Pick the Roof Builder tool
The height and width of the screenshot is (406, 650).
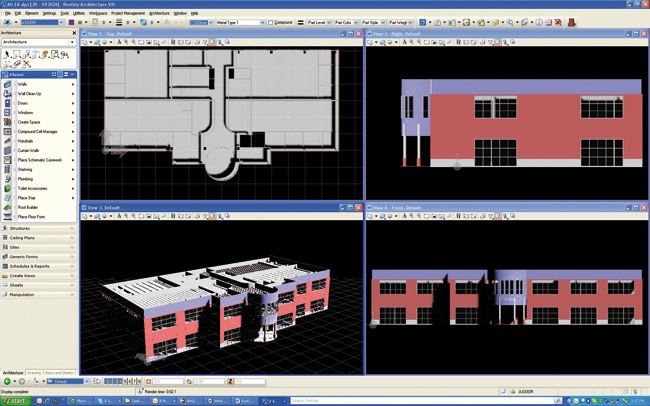27,207
